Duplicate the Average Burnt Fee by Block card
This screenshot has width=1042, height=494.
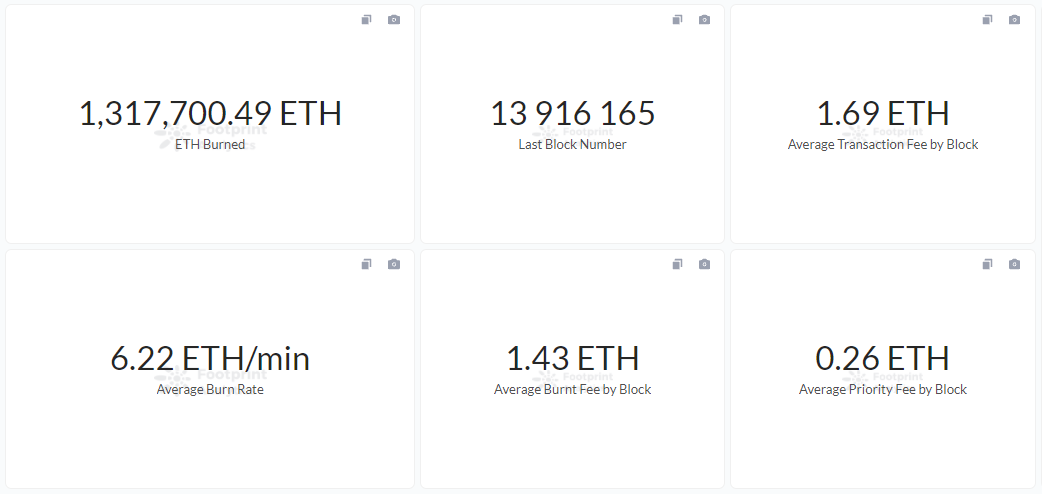click(x=677, y=265)
